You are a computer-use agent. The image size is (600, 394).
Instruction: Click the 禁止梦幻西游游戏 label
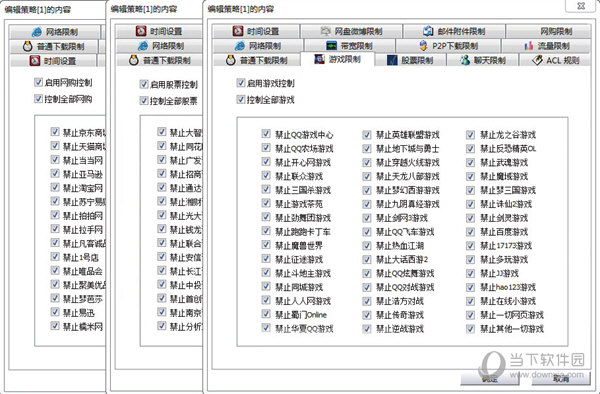tap(408, 190)
